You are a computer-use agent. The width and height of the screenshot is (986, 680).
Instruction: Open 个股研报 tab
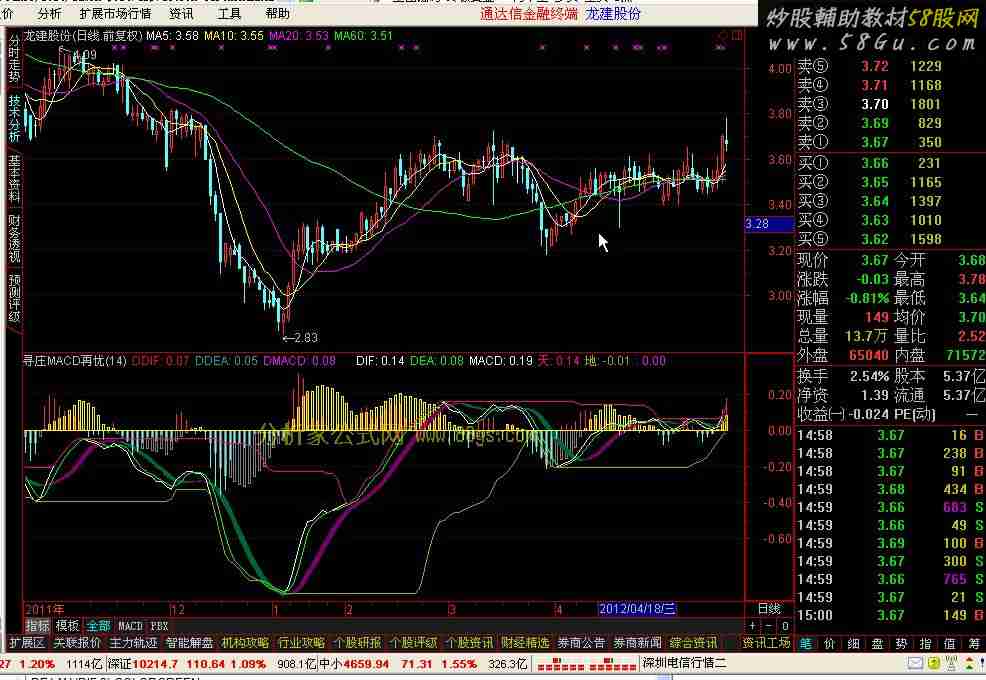(x=357, y=643)
